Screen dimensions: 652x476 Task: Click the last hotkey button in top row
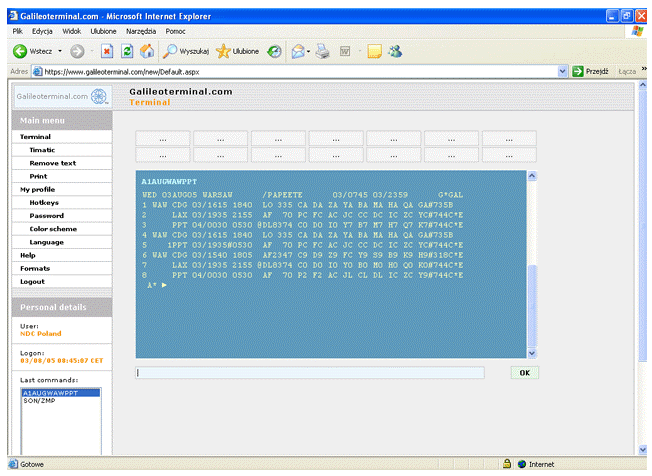(x=509, y=138)
